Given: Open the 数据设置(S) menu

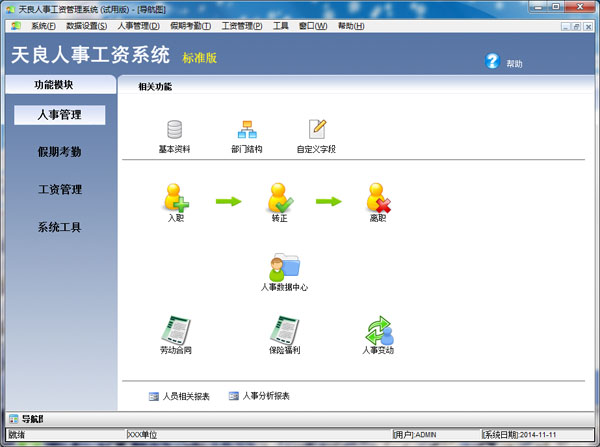Looking at the screenshot, I should pyautogui.click(x=86, y=26).
